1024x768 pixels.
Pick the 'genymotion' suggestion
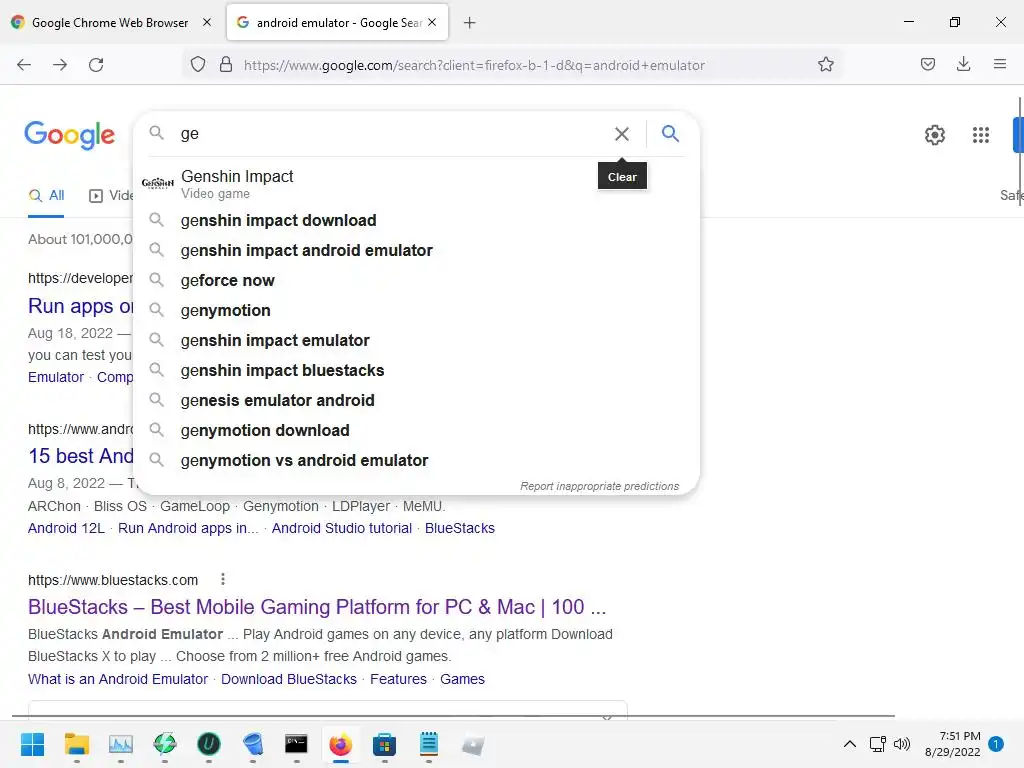pos(416,310)
